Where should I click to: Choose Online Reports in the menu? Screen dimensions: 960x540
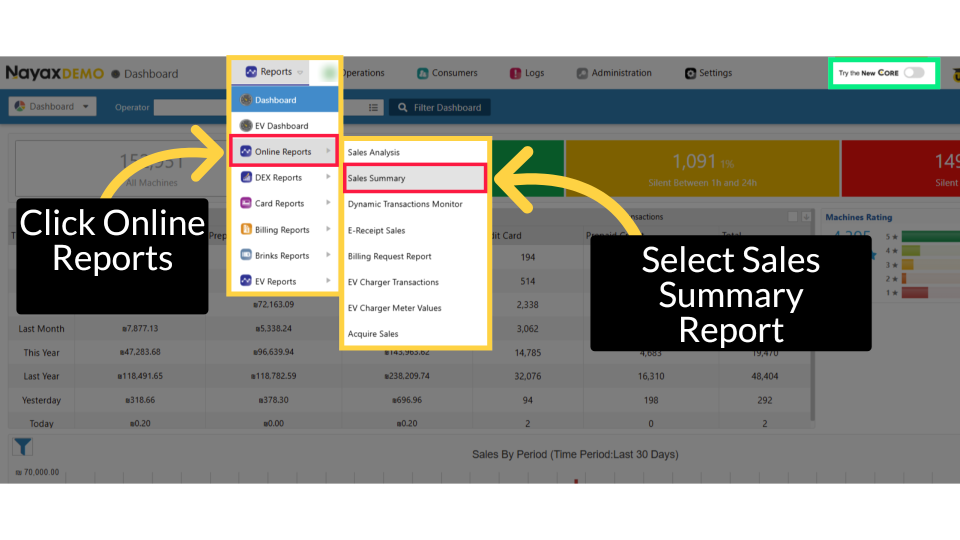[285, 151]
